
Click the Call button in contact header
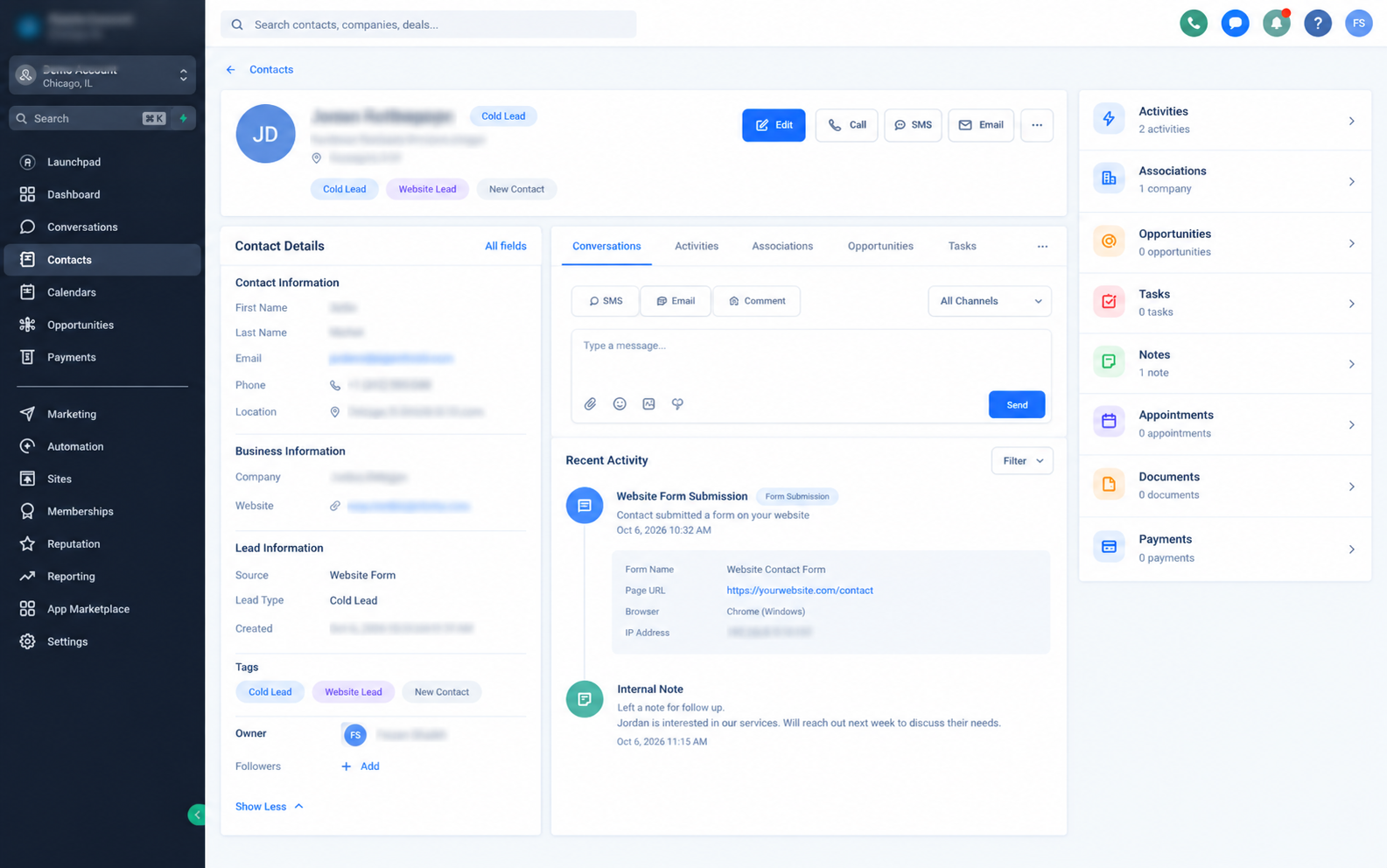pos(846,125)
